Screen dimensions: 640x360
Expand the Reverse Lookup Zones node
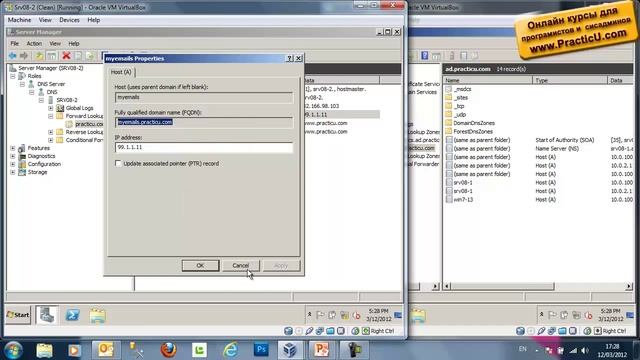coord(51,132)
